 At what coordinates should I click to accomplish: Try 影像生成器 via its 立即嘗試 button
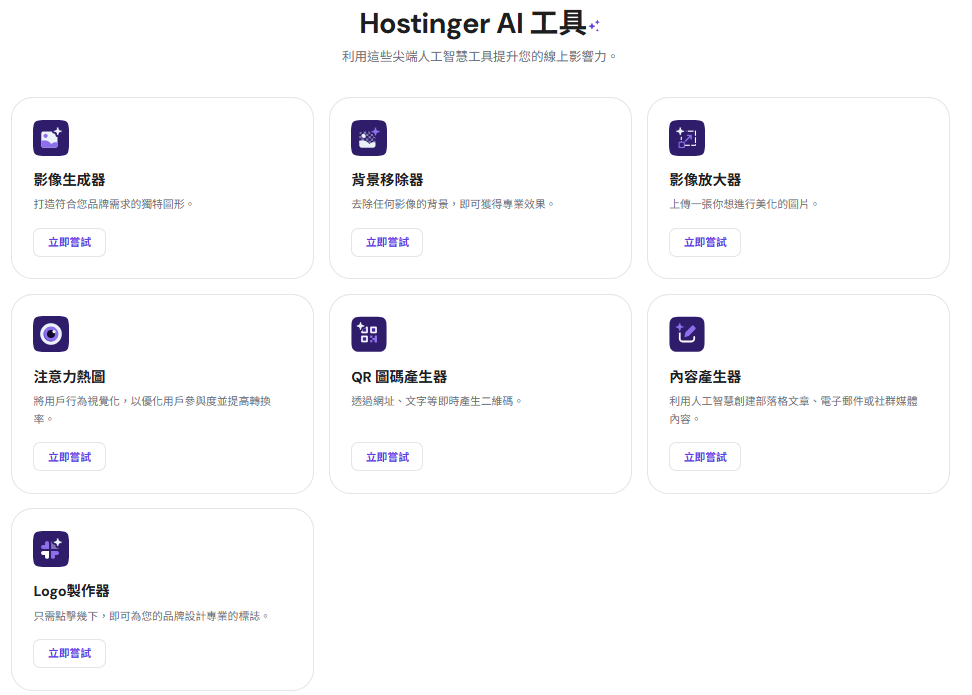click(69, 242)
